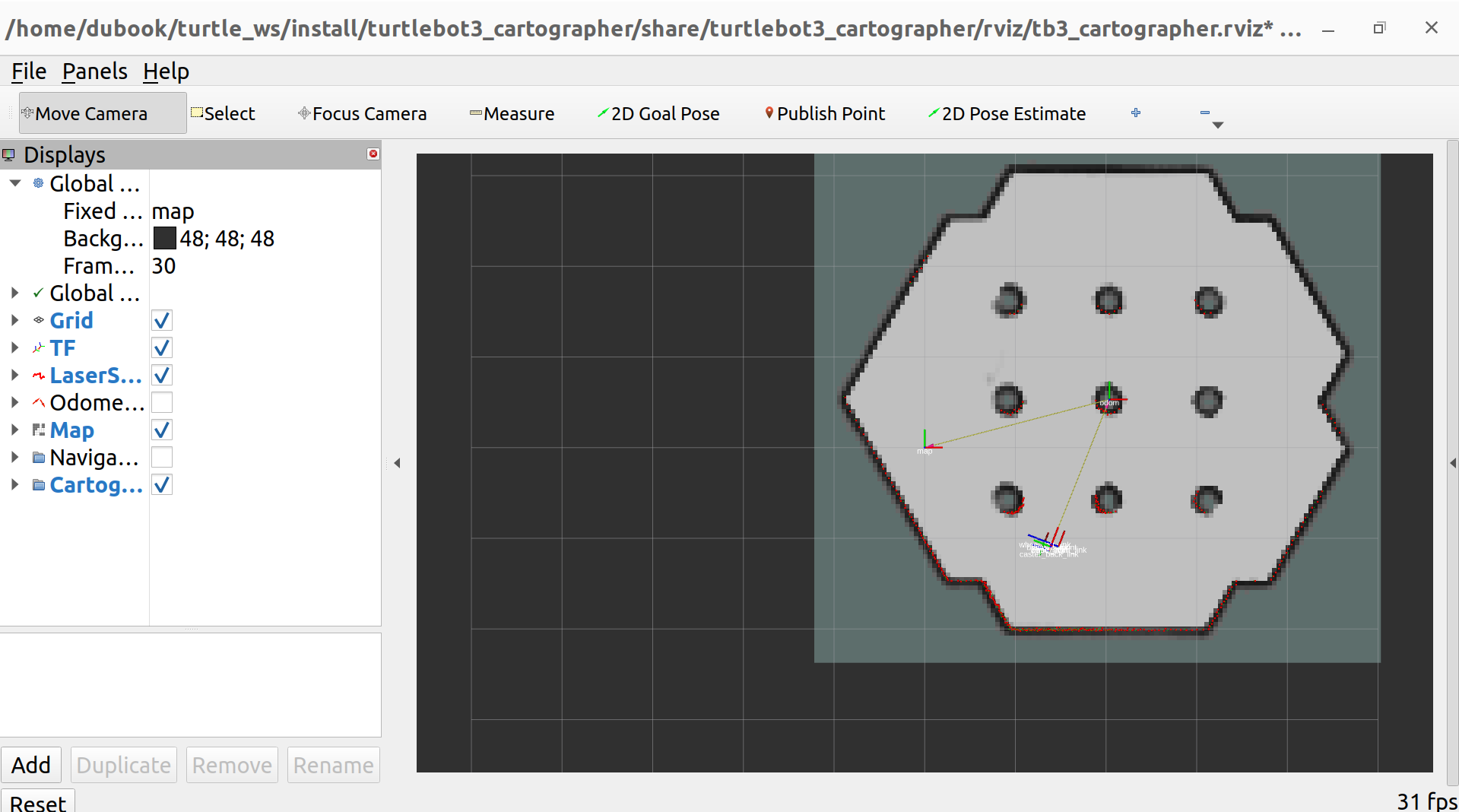
Task: Activate the Select tool
Action: tap(223, 113)
